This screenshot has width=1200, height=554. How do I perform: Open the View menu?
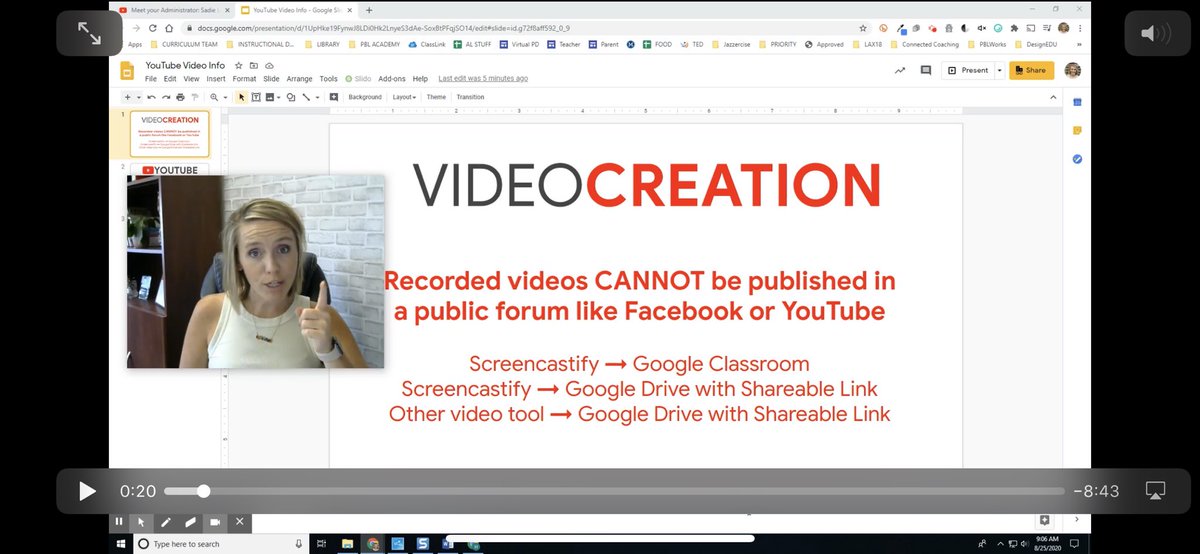point(191,79)
